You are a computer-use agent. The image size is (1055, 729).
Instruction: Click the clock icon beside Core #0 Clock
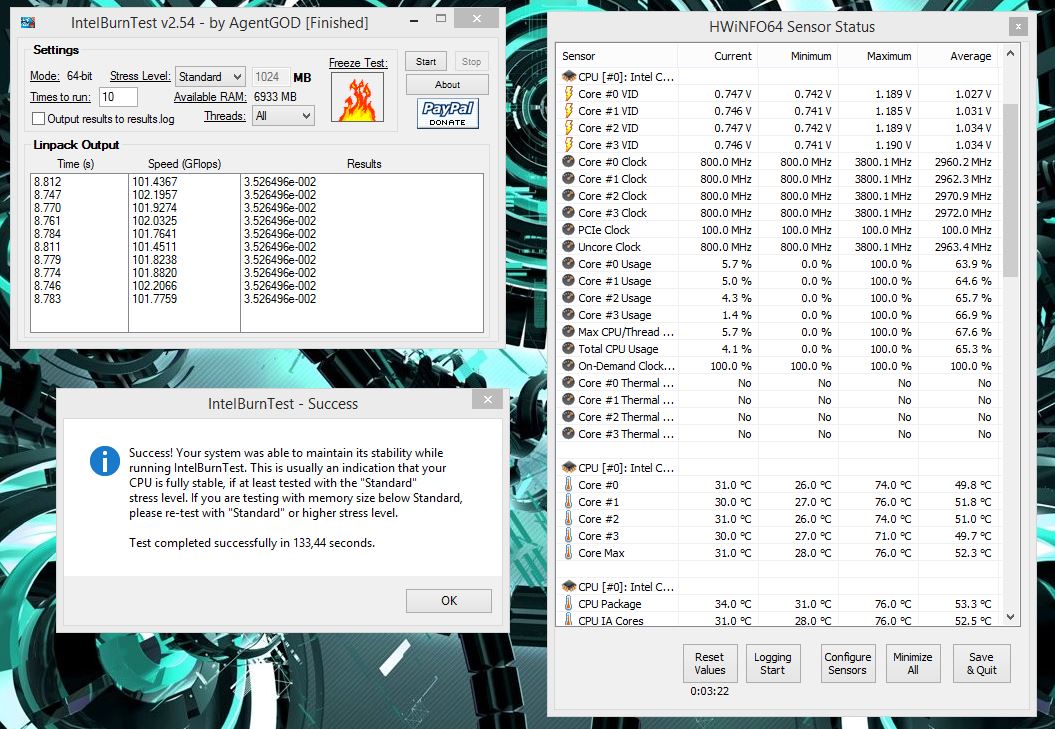coord(569,162)
